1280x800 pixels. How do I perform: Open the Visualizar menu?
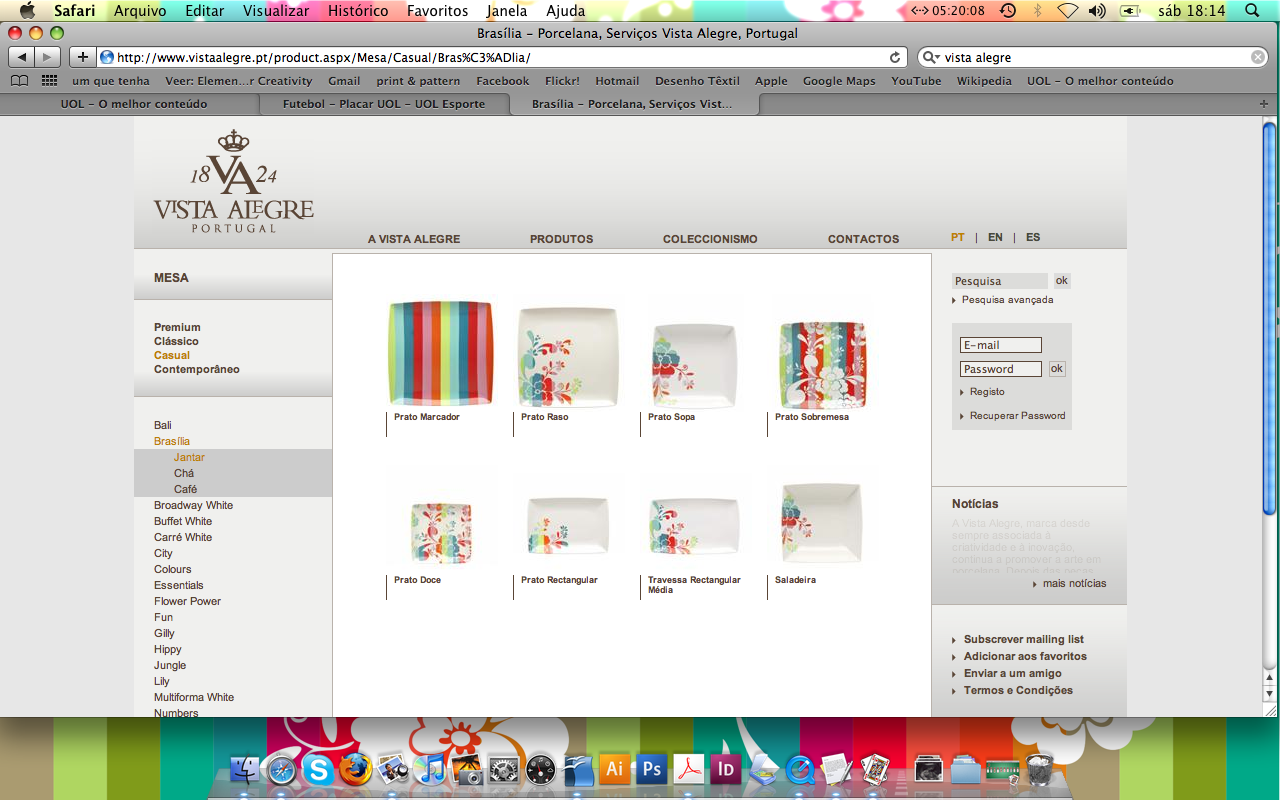[x=275, y=10]
